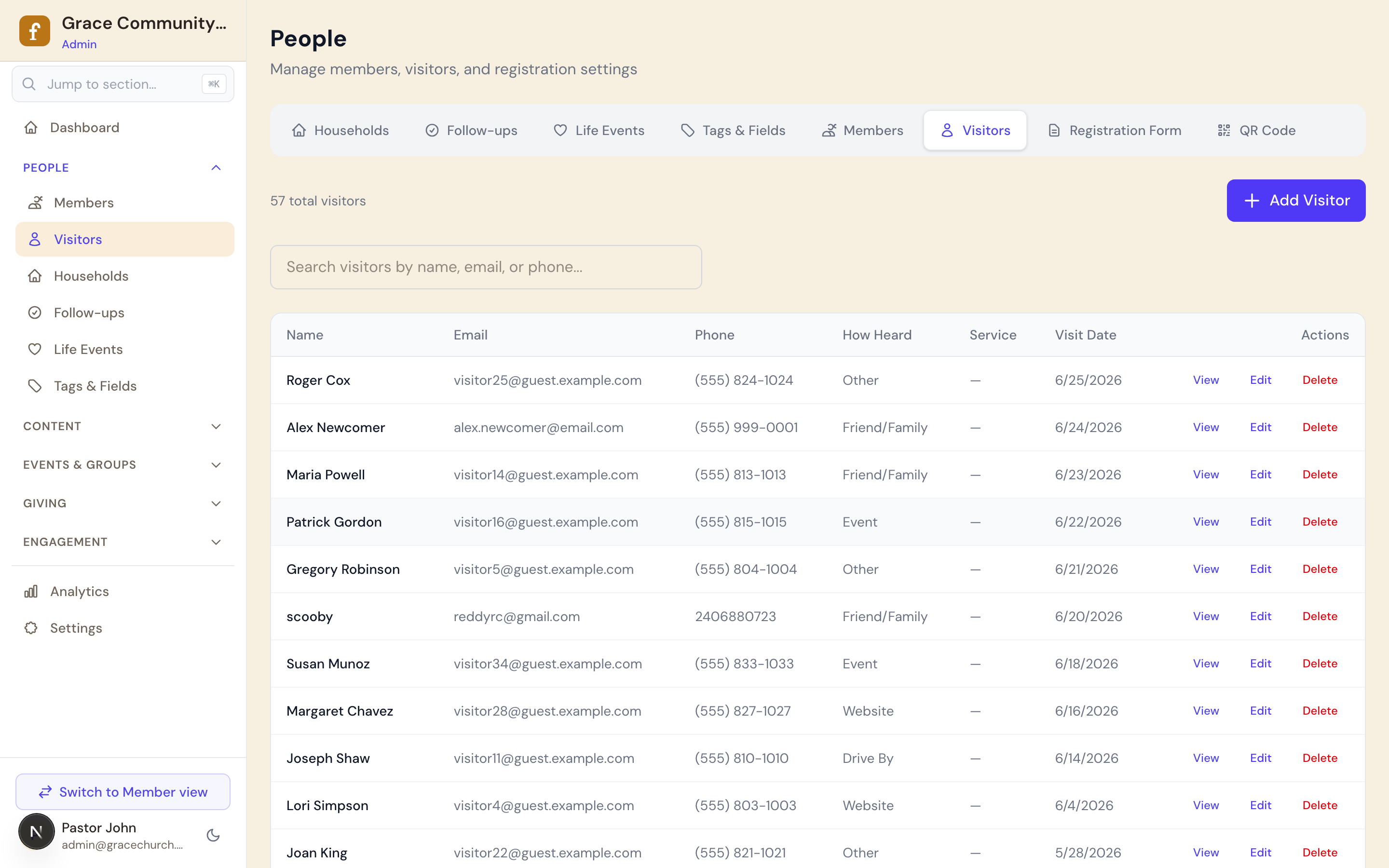The width and height of the screenshot is (1389, 868).
Task: Delete Maria Powell's visitor entry
Action: tap(1320, 475)
